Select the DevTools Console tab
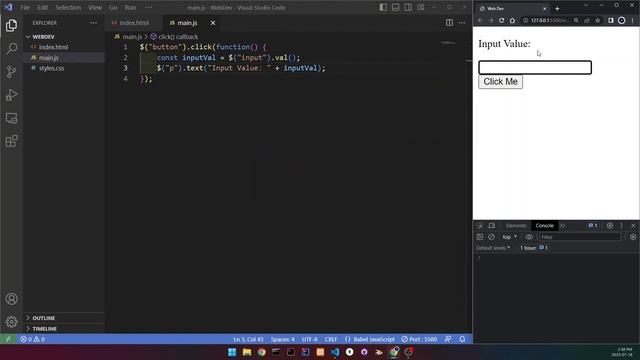 tap(544, 226)
